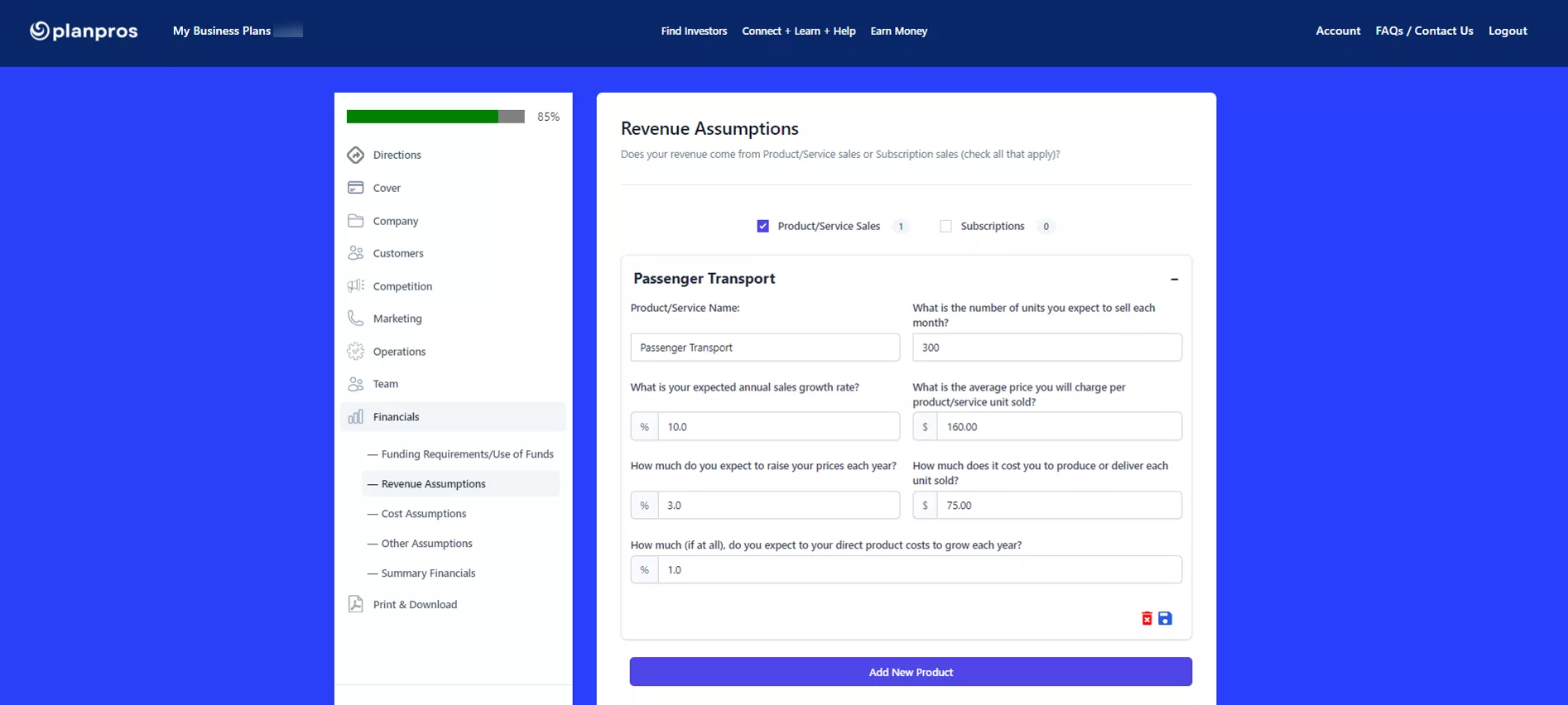This screenshot has width=1568, height=705.
Task: Click the red delete product trash icon
Action: click(x=1147, y=618)
